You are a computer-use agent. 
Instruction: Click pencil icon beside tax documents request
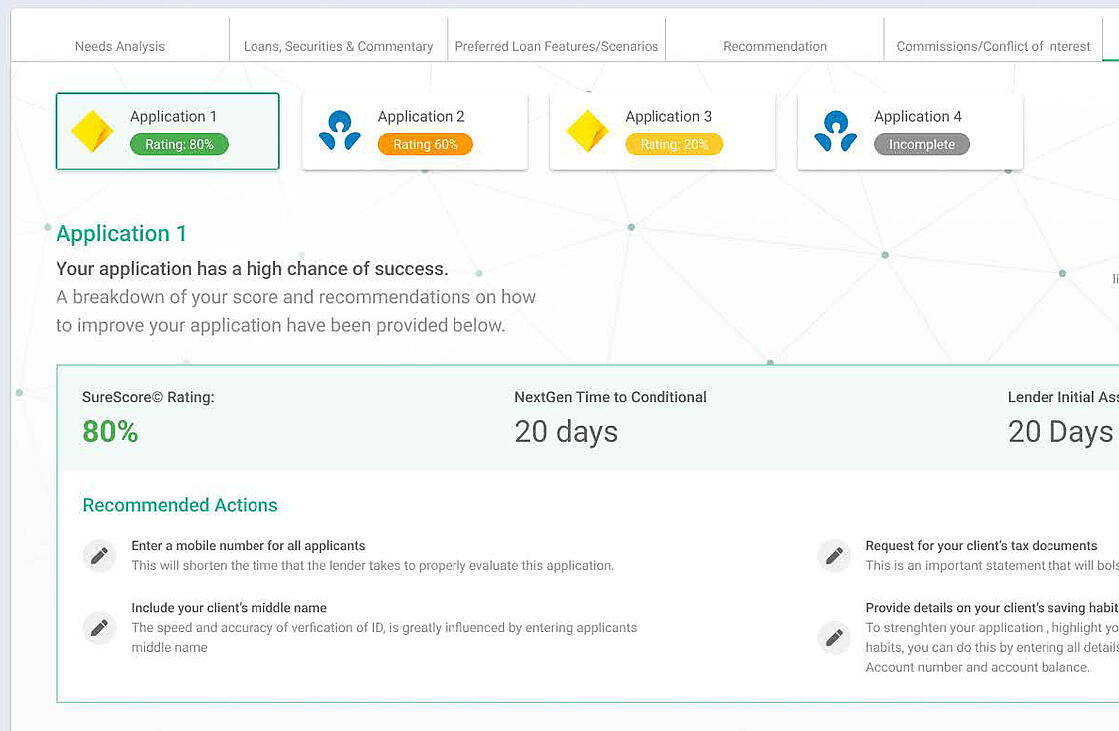834,555
